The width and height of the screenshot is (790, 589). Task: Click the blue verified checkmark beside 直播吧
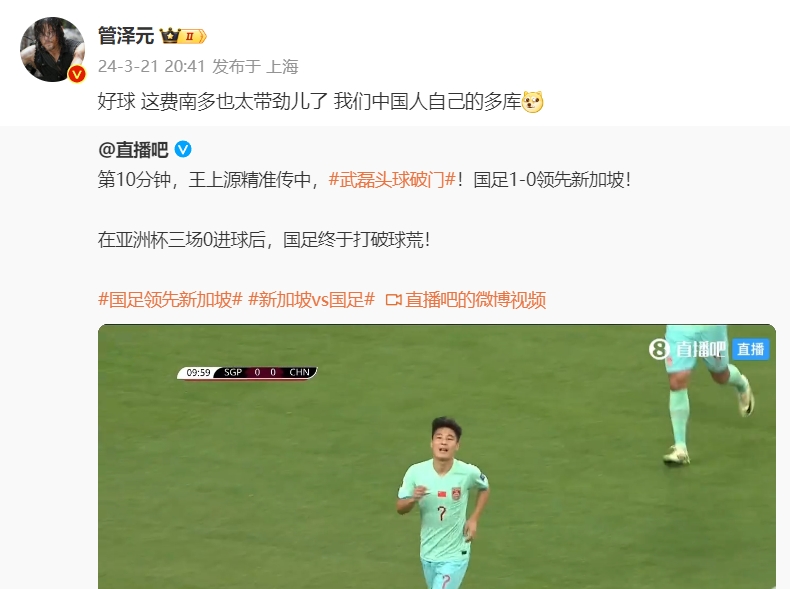[183, 149]
